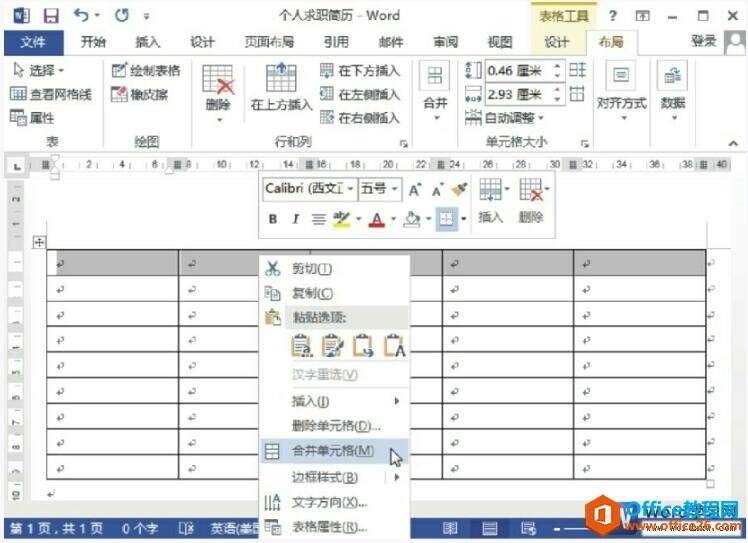Click the Format Painter brush icon

click(459, 189)
